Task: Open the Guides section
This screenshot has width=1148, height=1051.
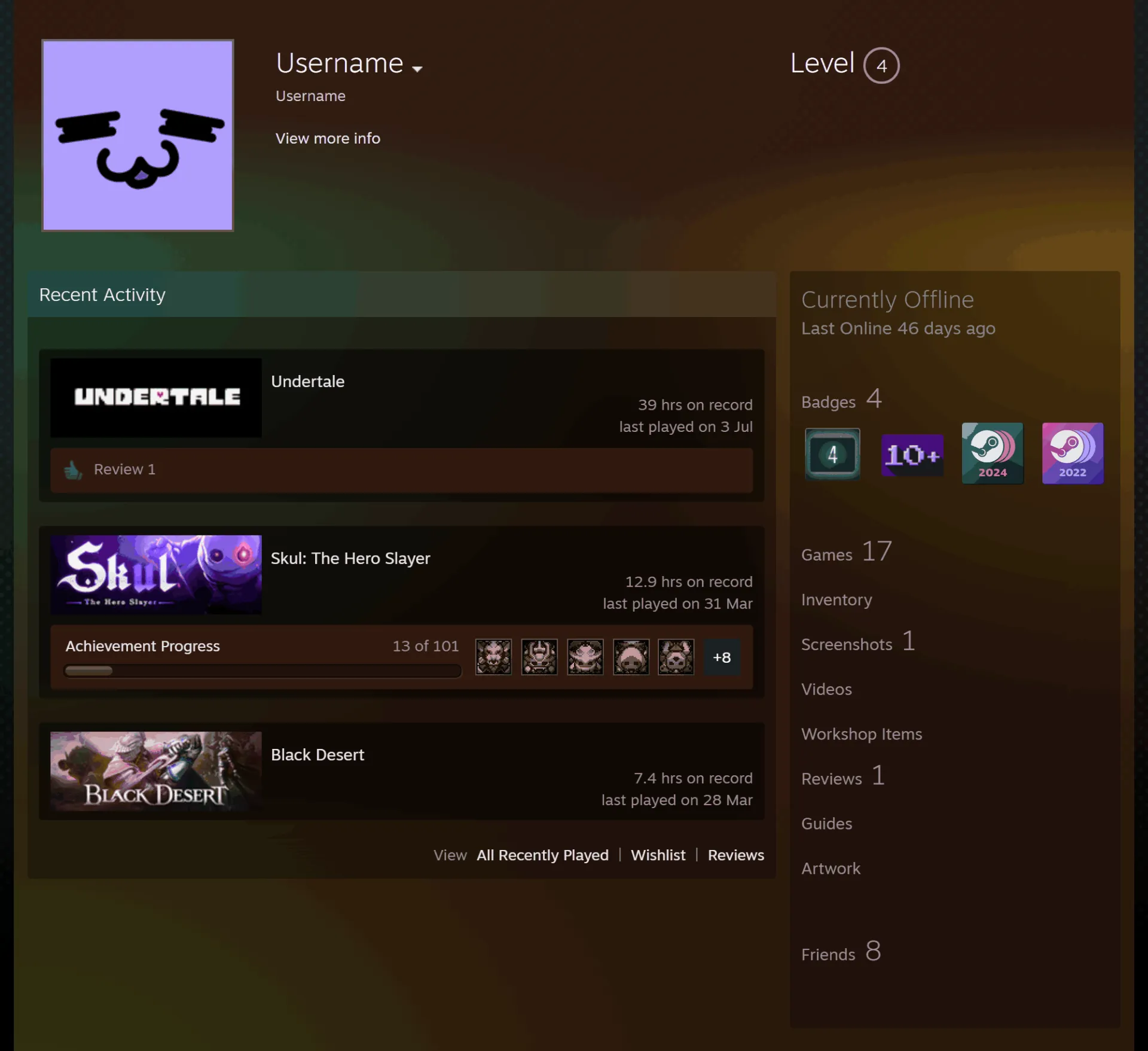Action: pyautogui.click(x=826, y=824)
